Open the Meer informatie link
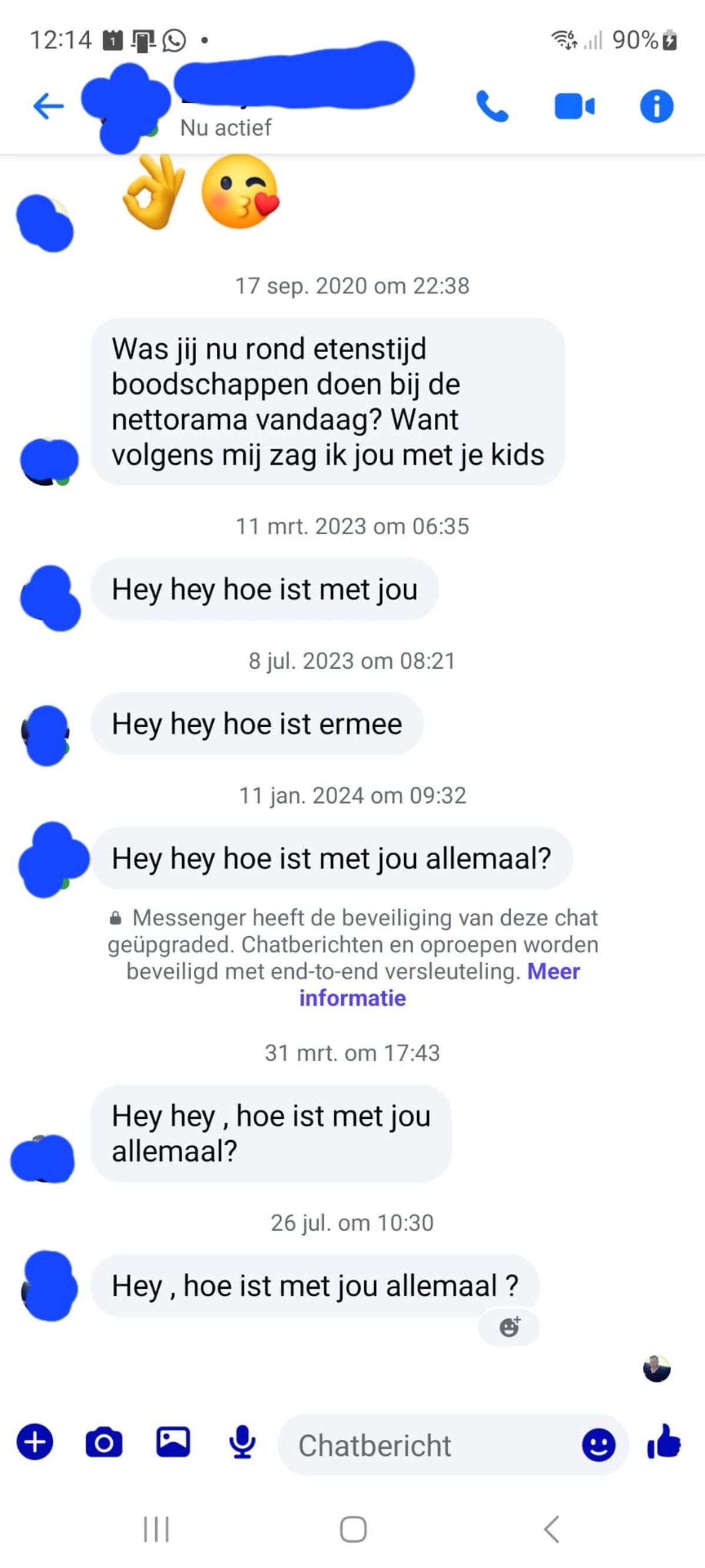Viewport: 705px width, 1568px height. click(439, 984)
